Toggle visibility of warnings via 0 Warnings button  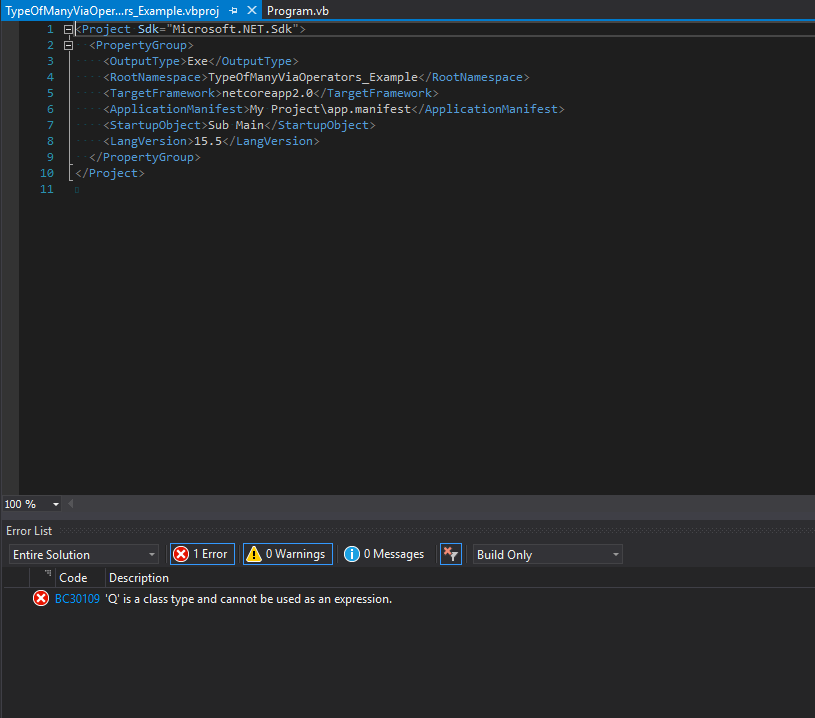(287, 553)
